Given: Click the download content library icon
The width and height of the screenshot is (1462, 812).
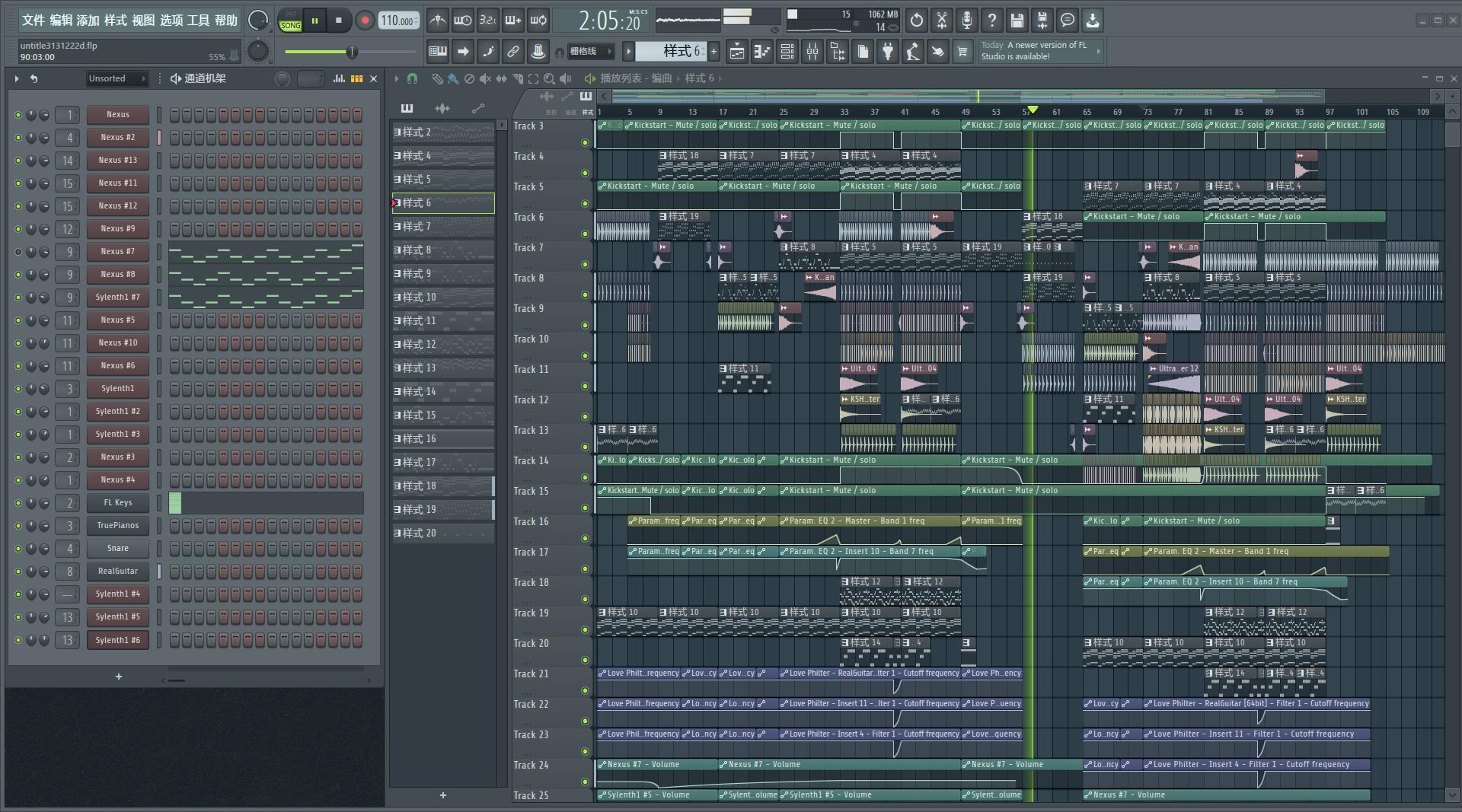Looking at the screenshot, I should pos(1093,21).
